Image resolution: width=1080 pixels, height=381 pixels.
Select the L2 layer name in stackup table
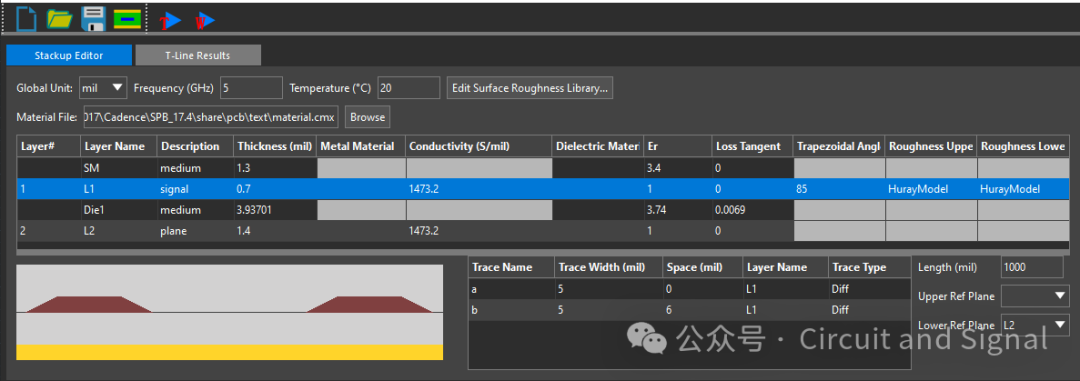pyautogui.click(x=118, y=231)
